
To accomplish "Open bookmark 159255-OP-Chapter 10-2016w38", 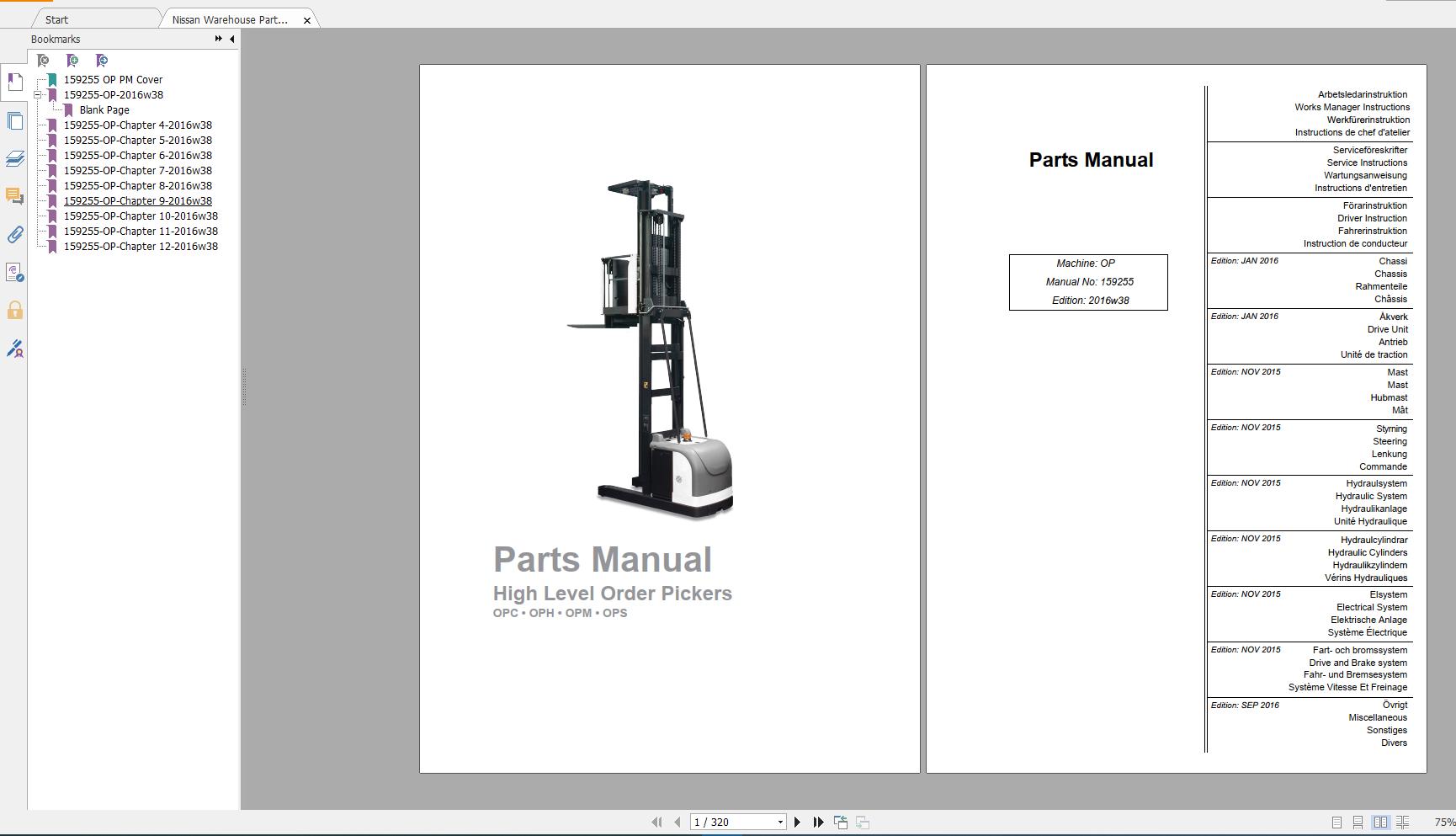I will (141, 216).
